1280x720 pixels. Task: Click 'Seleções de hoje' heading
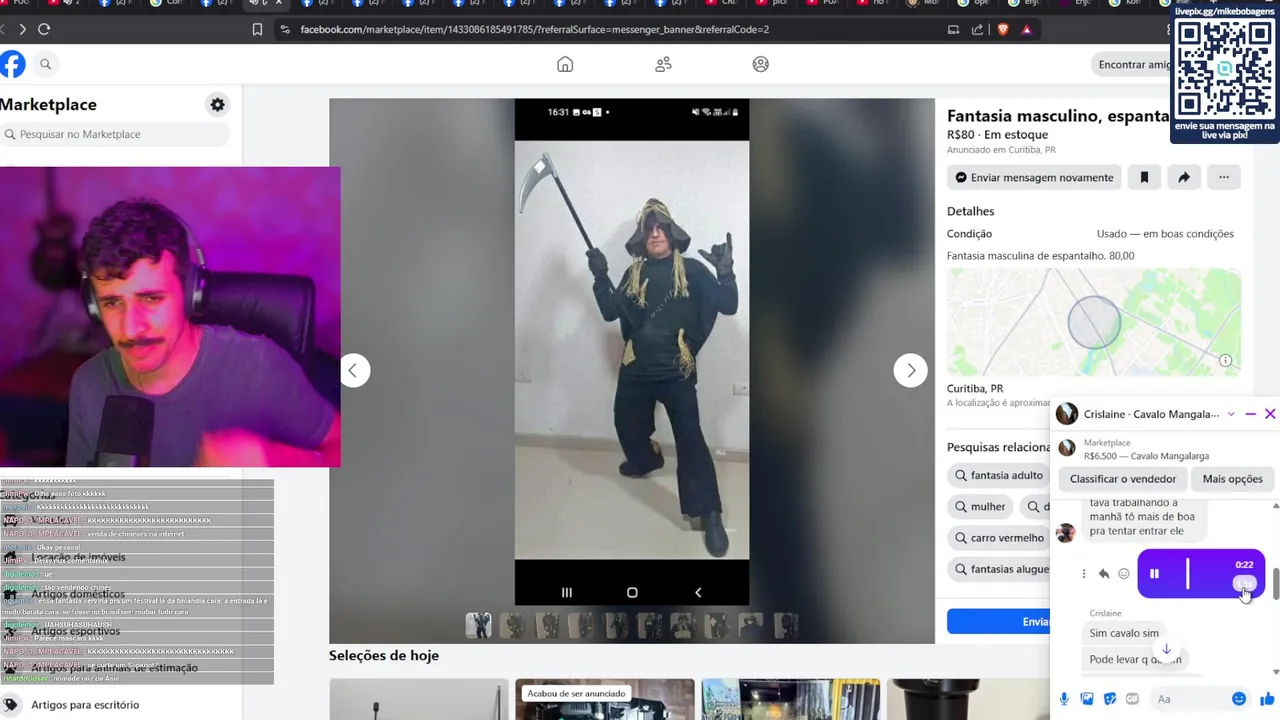pyautogui.click(x=384, y=656)
